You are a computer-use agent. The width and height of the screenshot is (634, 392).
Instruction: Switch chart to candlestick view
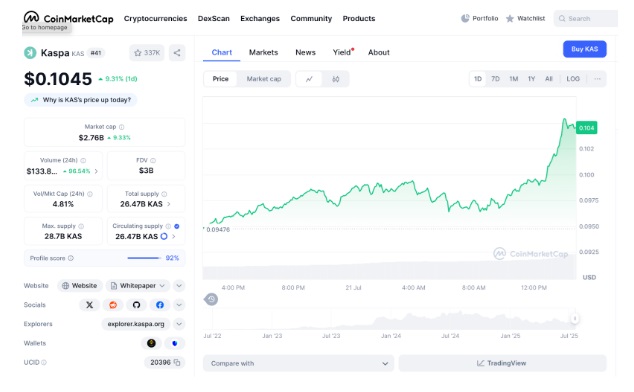pyautogui.click(x=336, y=79)
